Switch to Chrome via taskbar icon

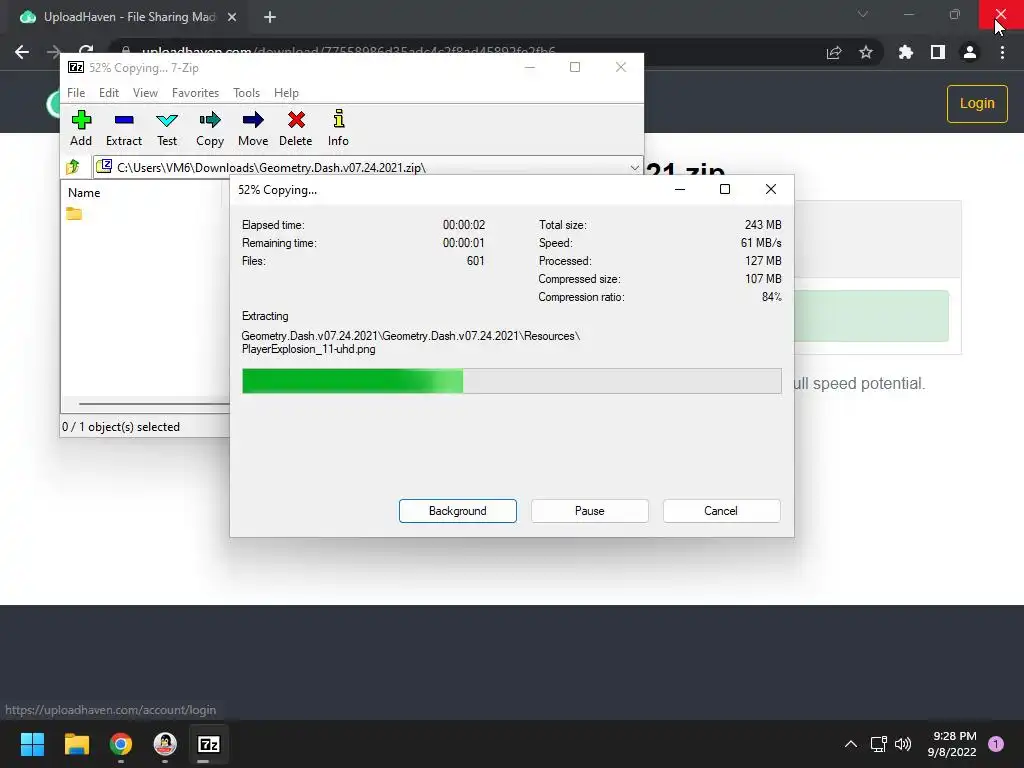pyautogui.click(x=121, y=744)
